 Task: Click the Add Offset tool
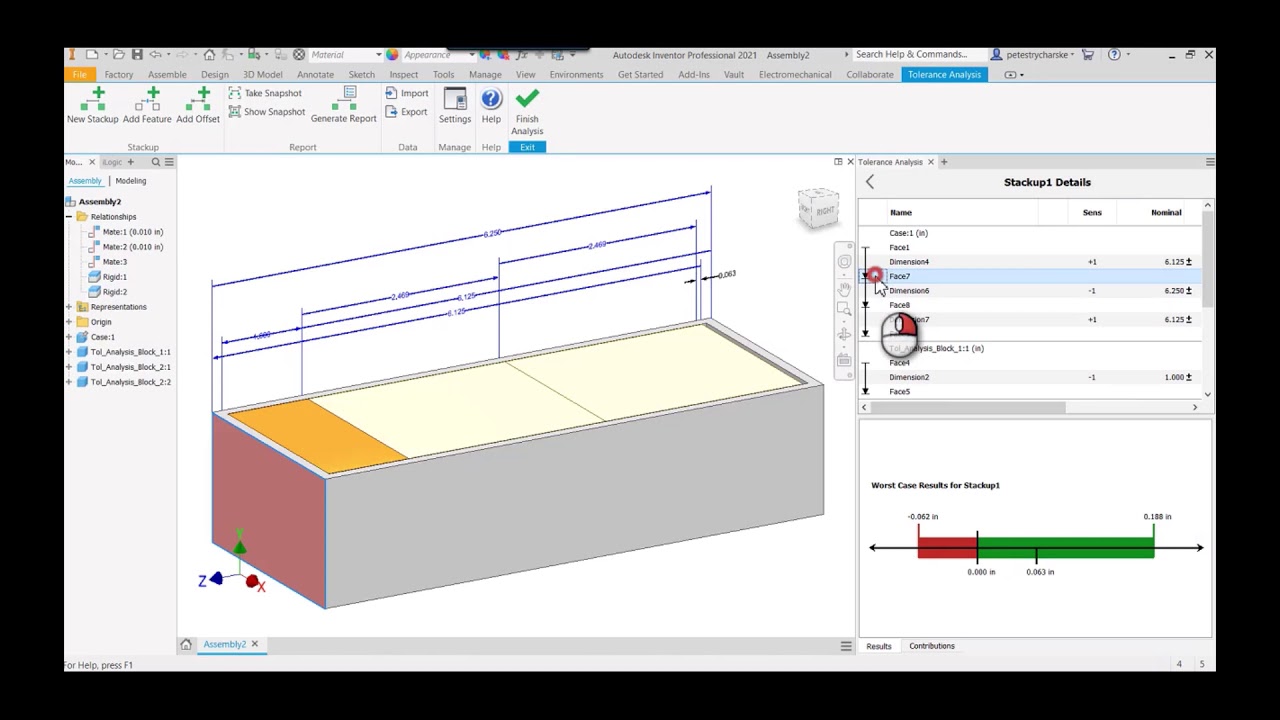coord(198,106)
